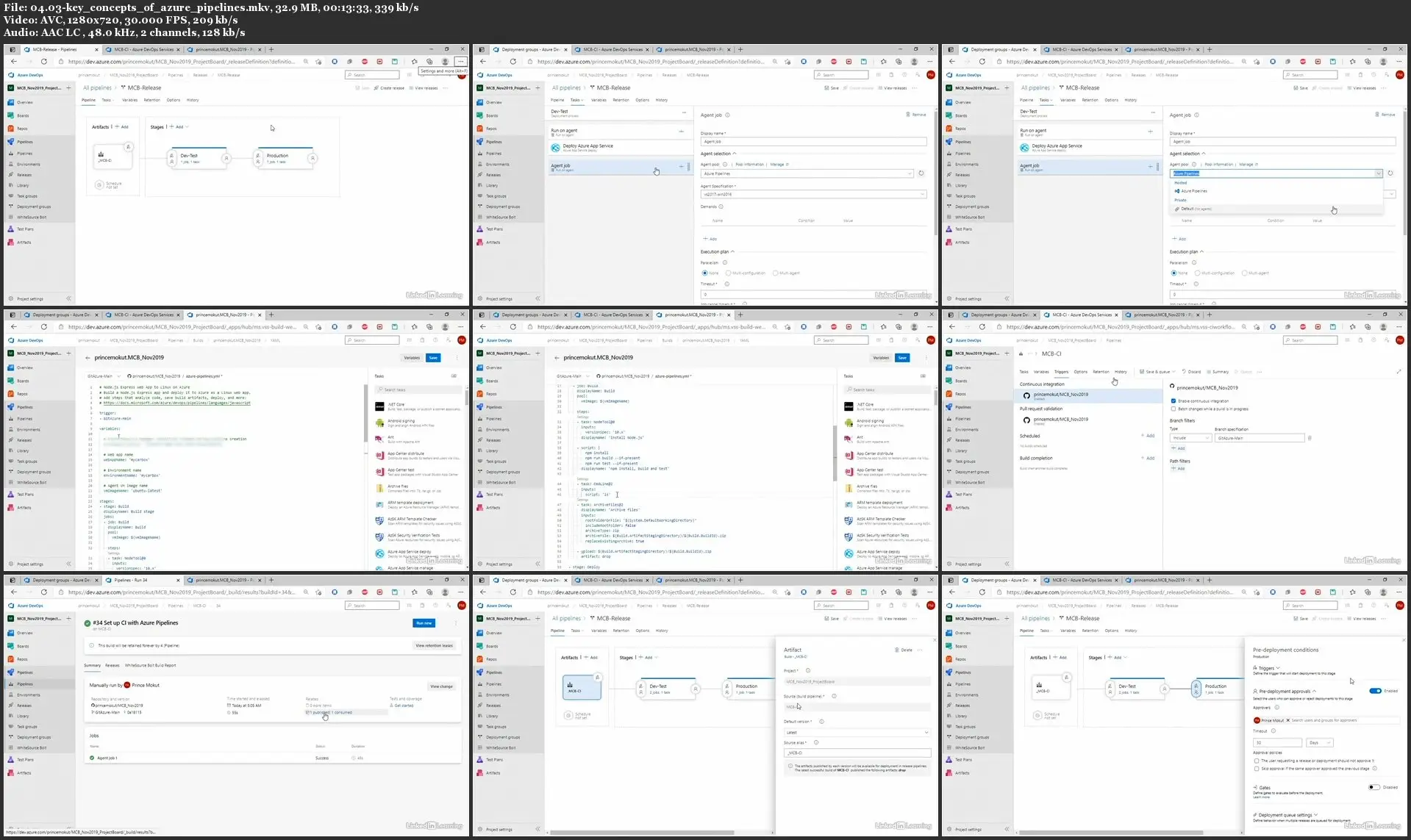
Task: Open Repos in the Triggers tab frame sidebar
Action: [x=960, y=394]
